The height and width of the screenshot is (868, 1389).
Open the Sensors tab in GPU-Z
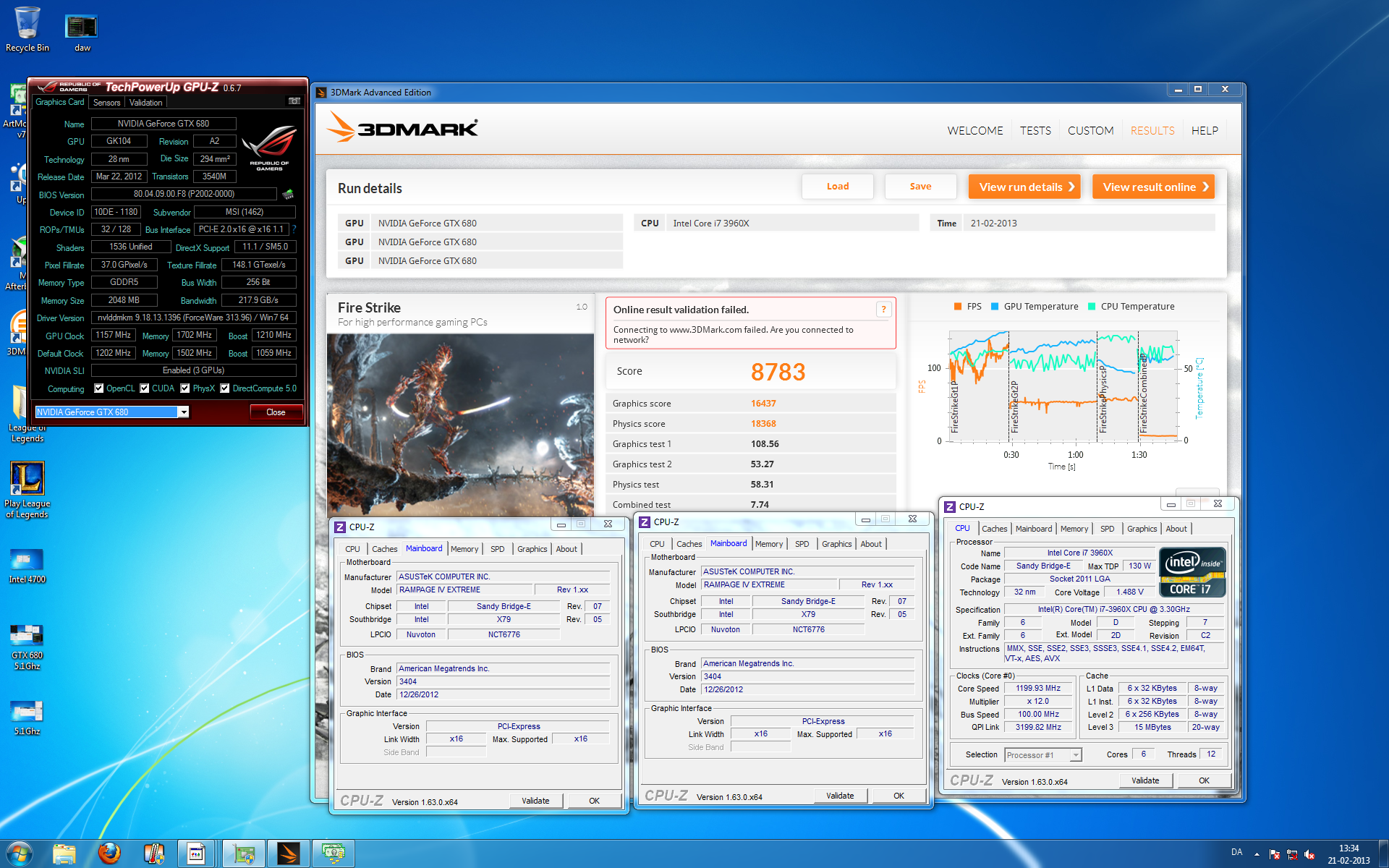point(106,103)
